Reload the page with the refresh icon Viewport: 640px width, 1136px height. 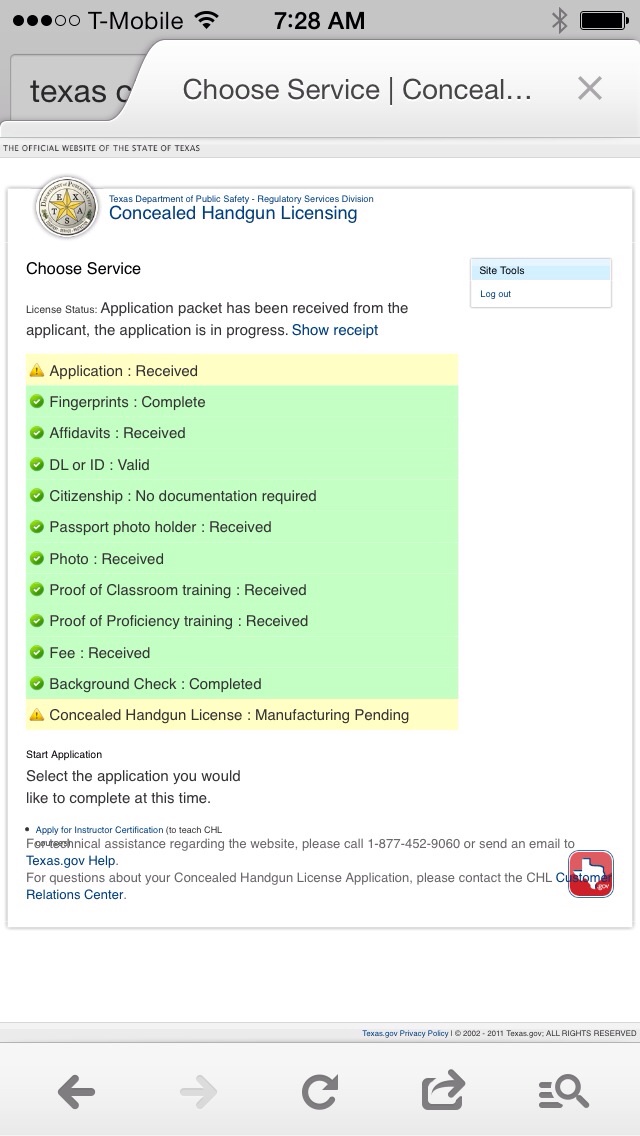(x=320, y=1091)
